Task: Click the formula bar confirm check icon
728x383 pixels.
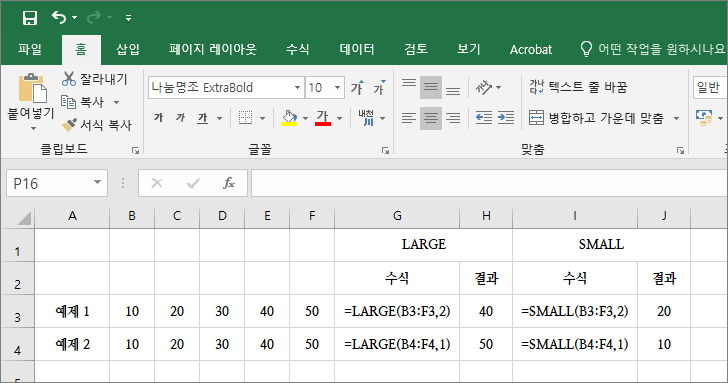Action: pos(193,183)
